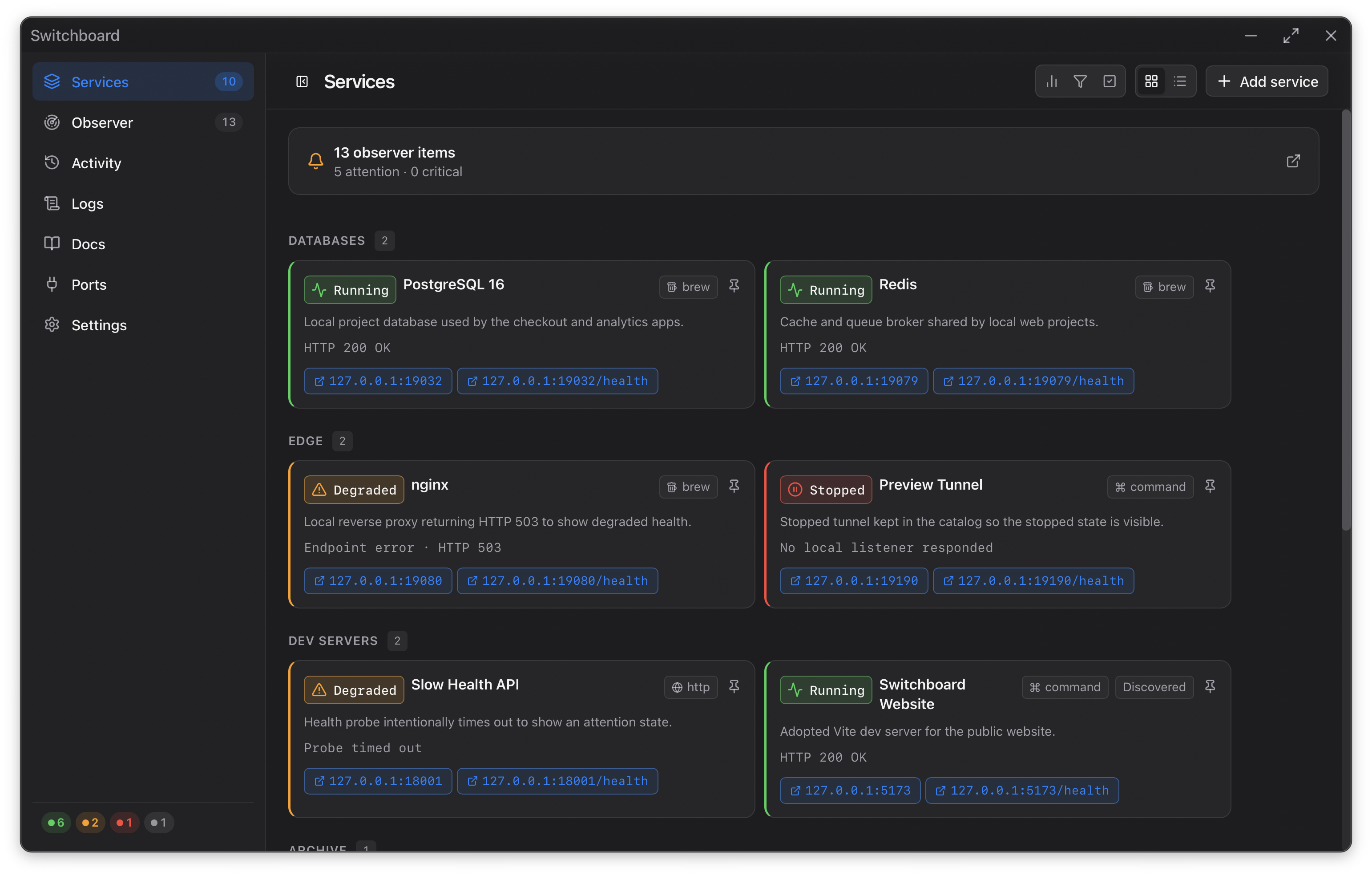1372x876 pixels.
Task: Click the Running status on Switchboard Website
Action: 826,690
